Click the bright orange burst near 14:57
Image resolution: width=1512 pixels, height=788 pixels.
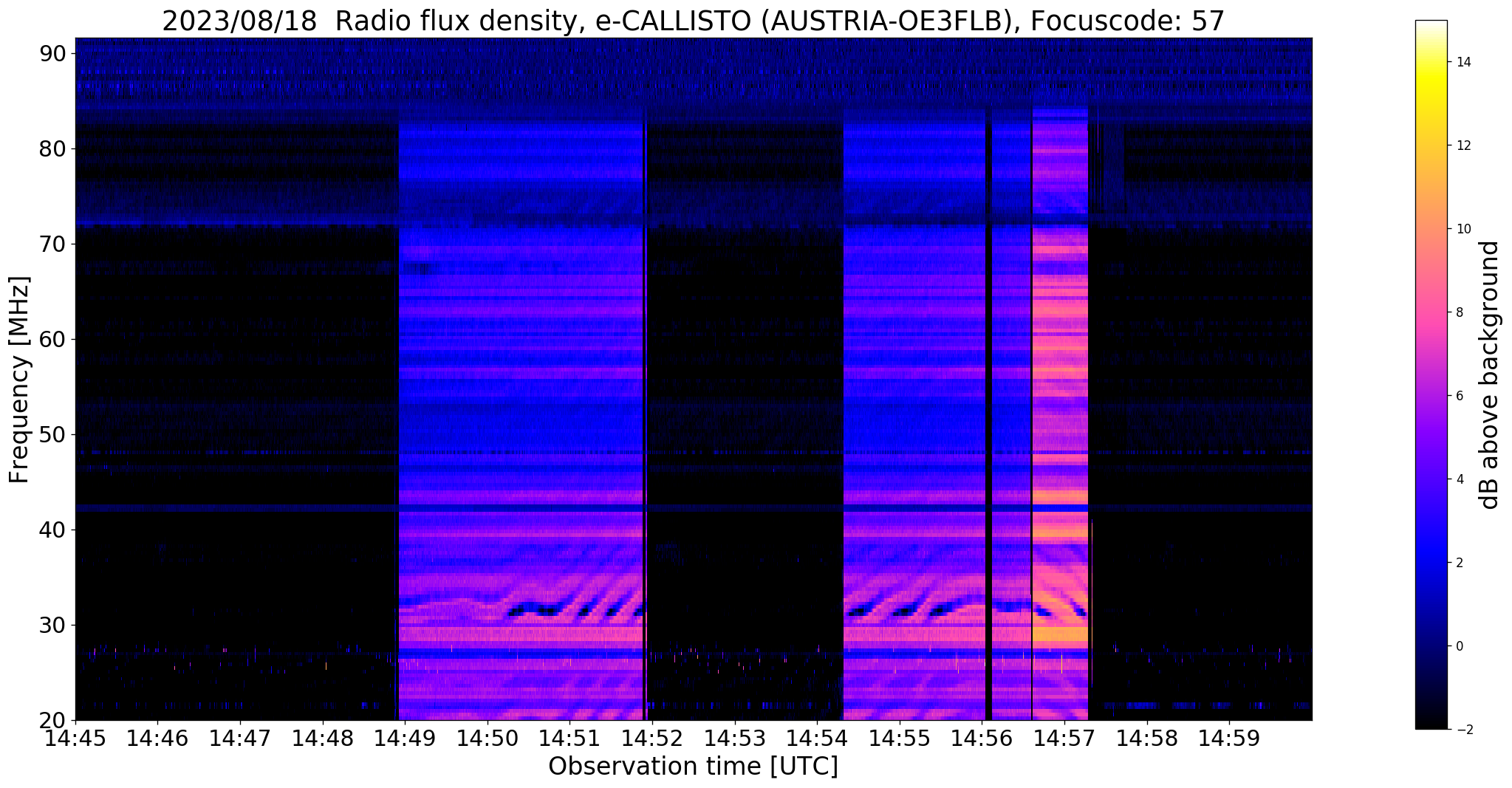(1060, 414)
